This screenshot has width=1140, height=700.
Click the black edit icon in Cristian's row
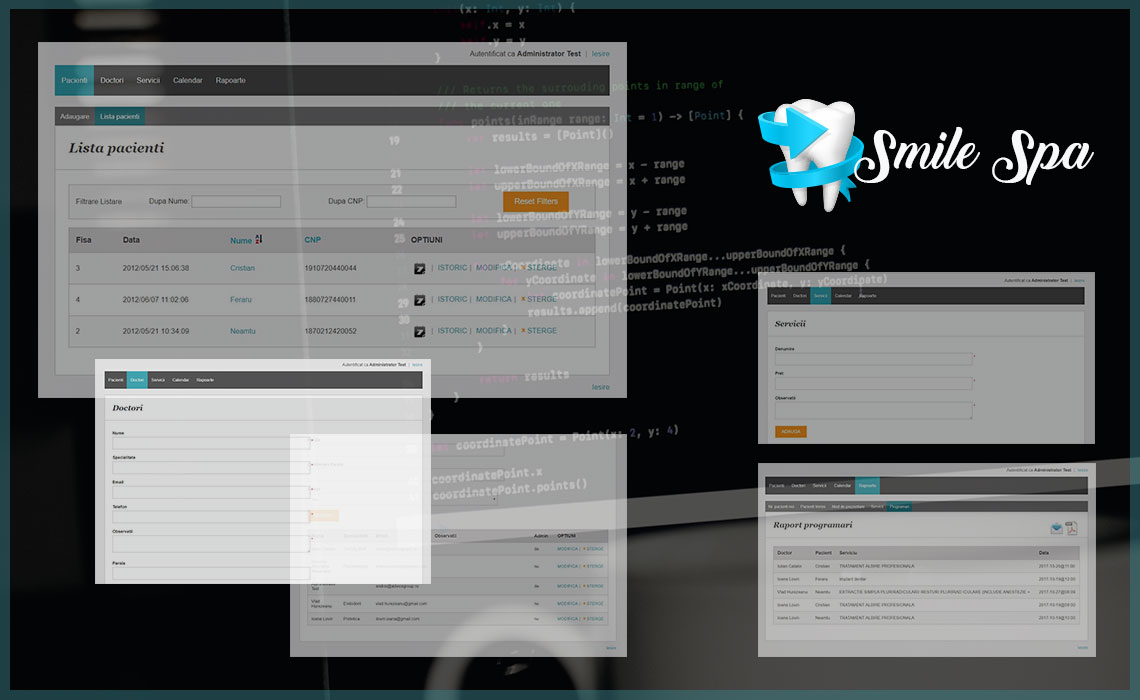click(420, 269)
